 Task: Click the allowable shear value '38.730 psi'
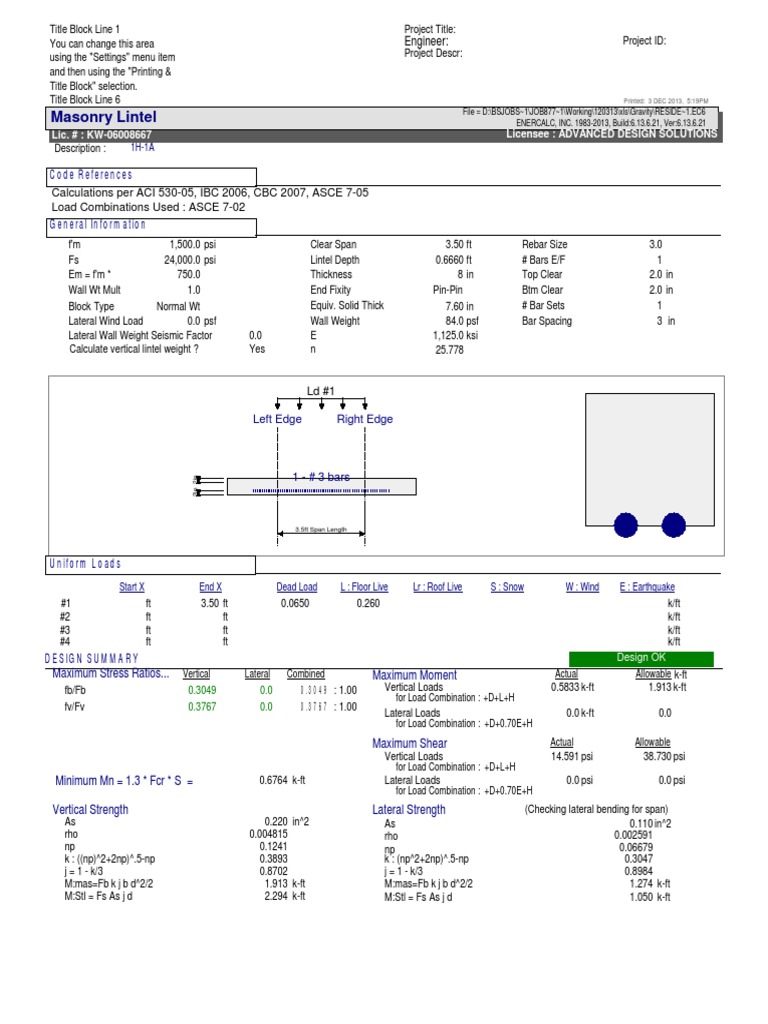[x=664, y=757]
